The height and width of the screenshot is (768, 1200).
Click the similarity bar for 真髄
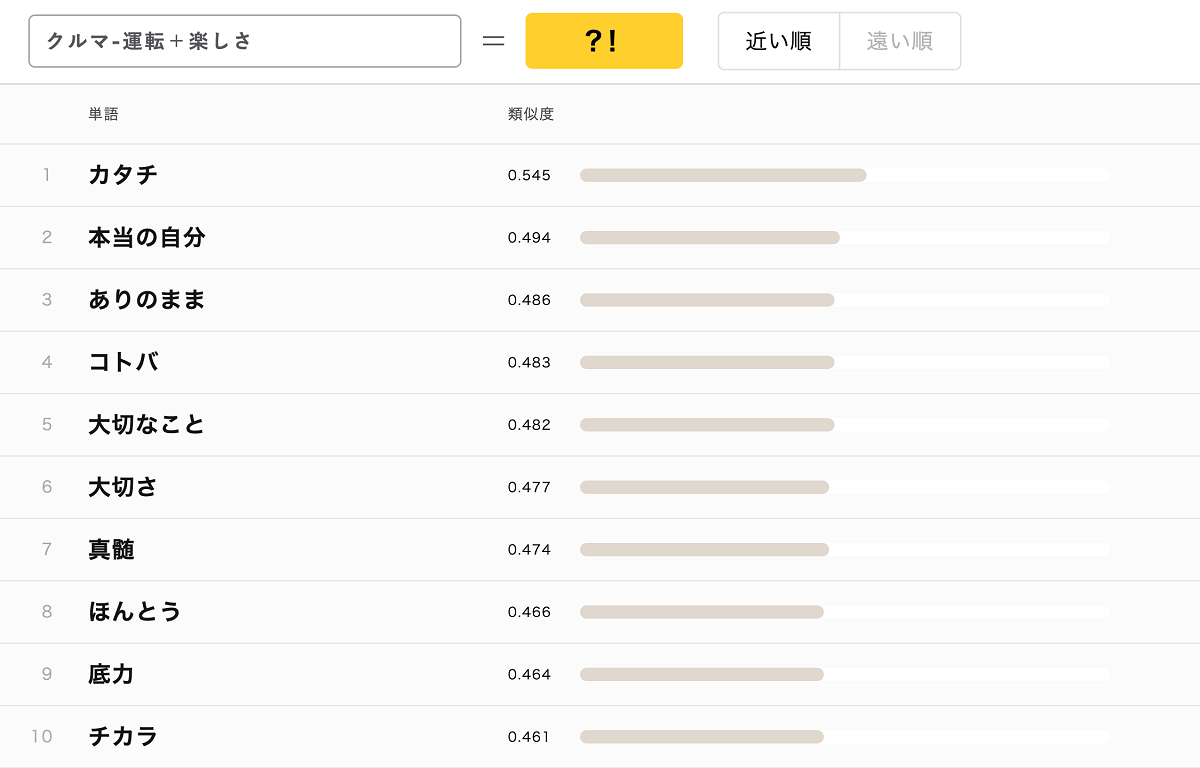coord(845,549)
